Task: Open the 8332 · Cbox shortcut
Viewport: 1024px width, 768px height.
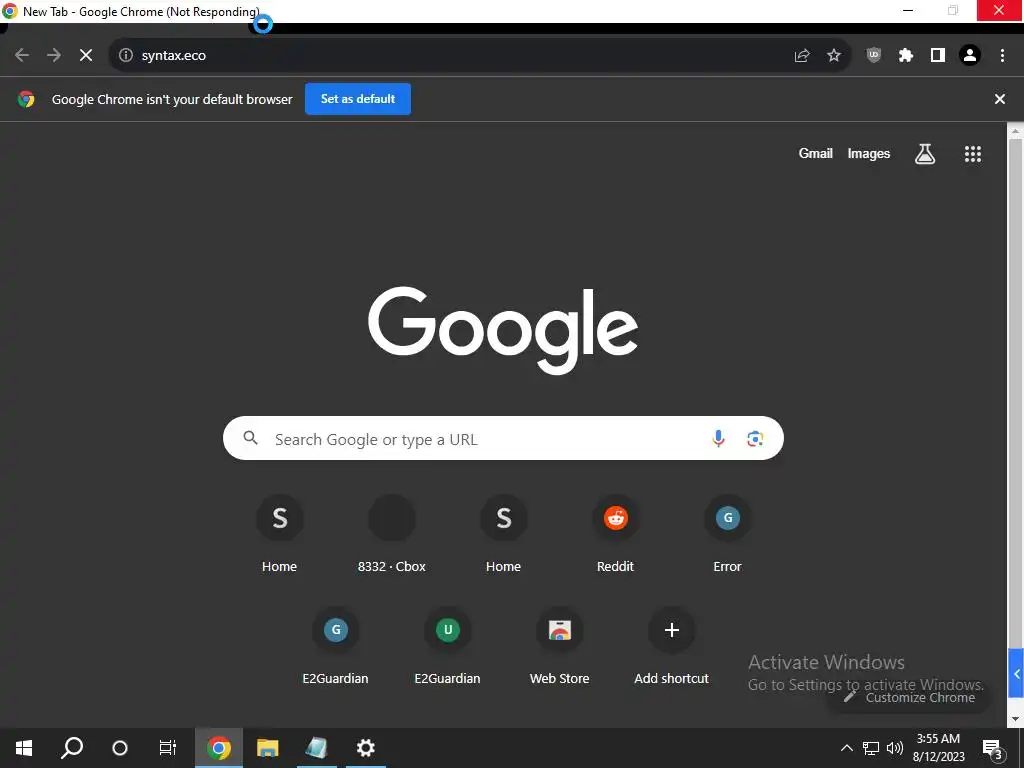Action: point(392,533)
